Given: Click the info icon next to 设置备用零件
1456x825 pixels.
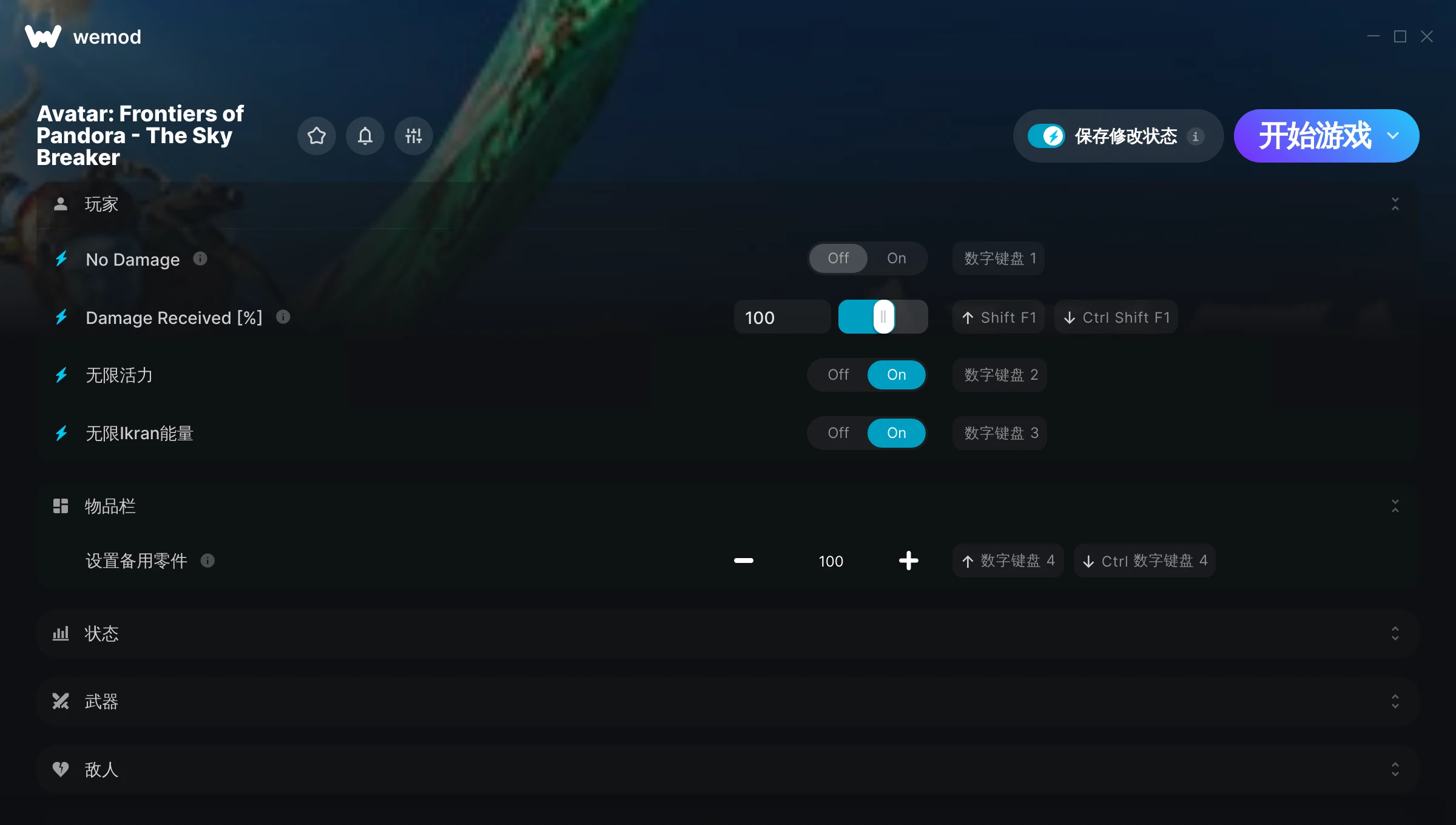Looking at the screenshot, I should (207, 561).
